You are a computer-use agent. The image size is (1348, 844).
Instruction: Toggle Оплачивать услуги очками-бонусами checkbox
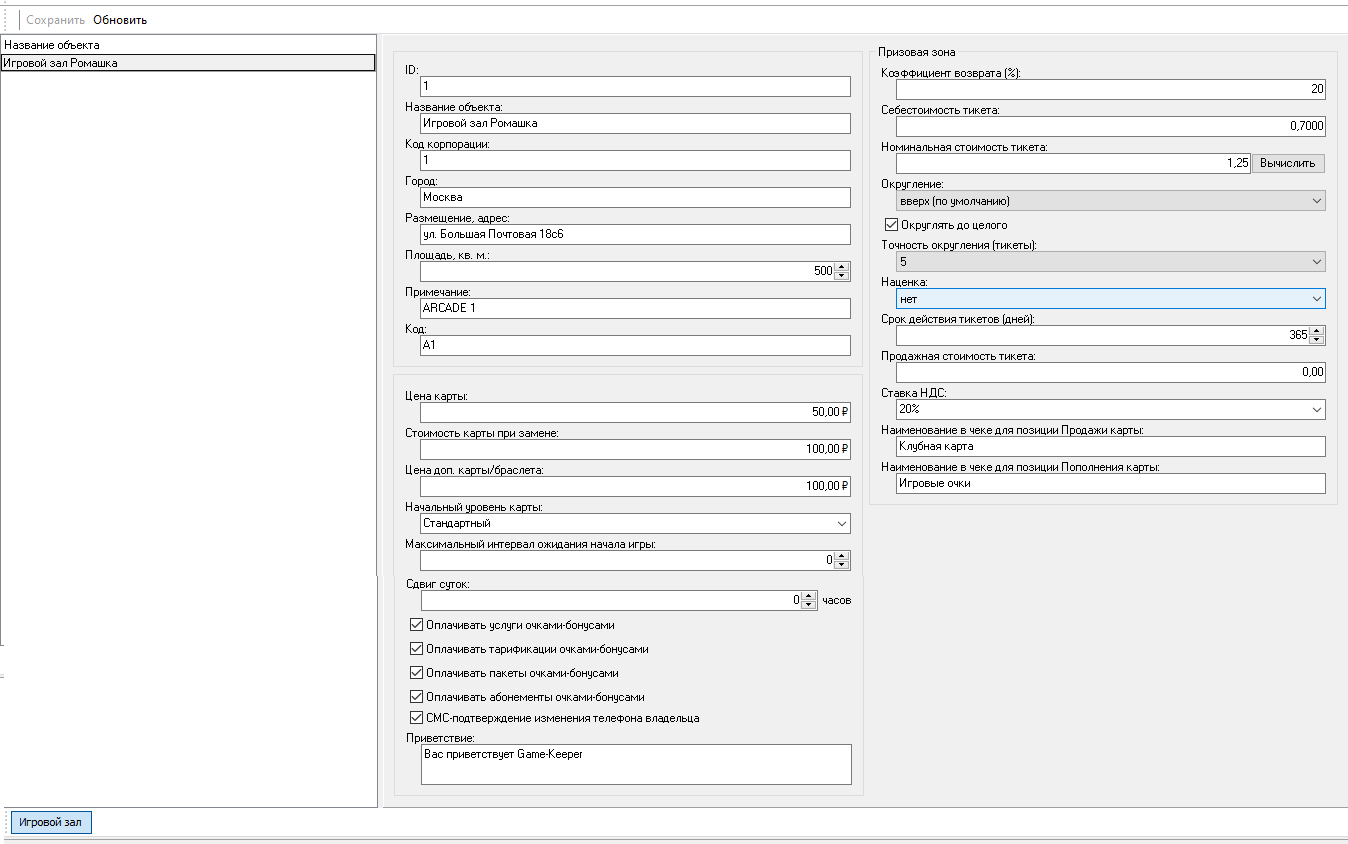(x=417, y=625)
